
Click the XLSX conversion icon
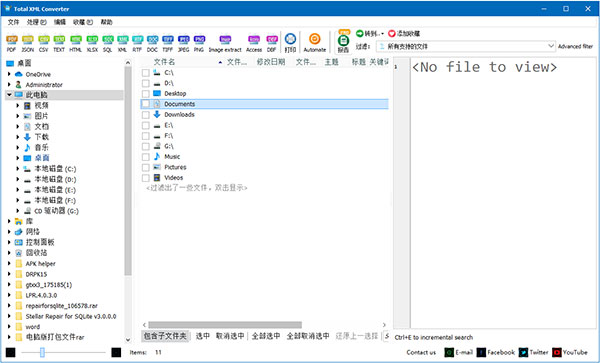pos(92,43)
